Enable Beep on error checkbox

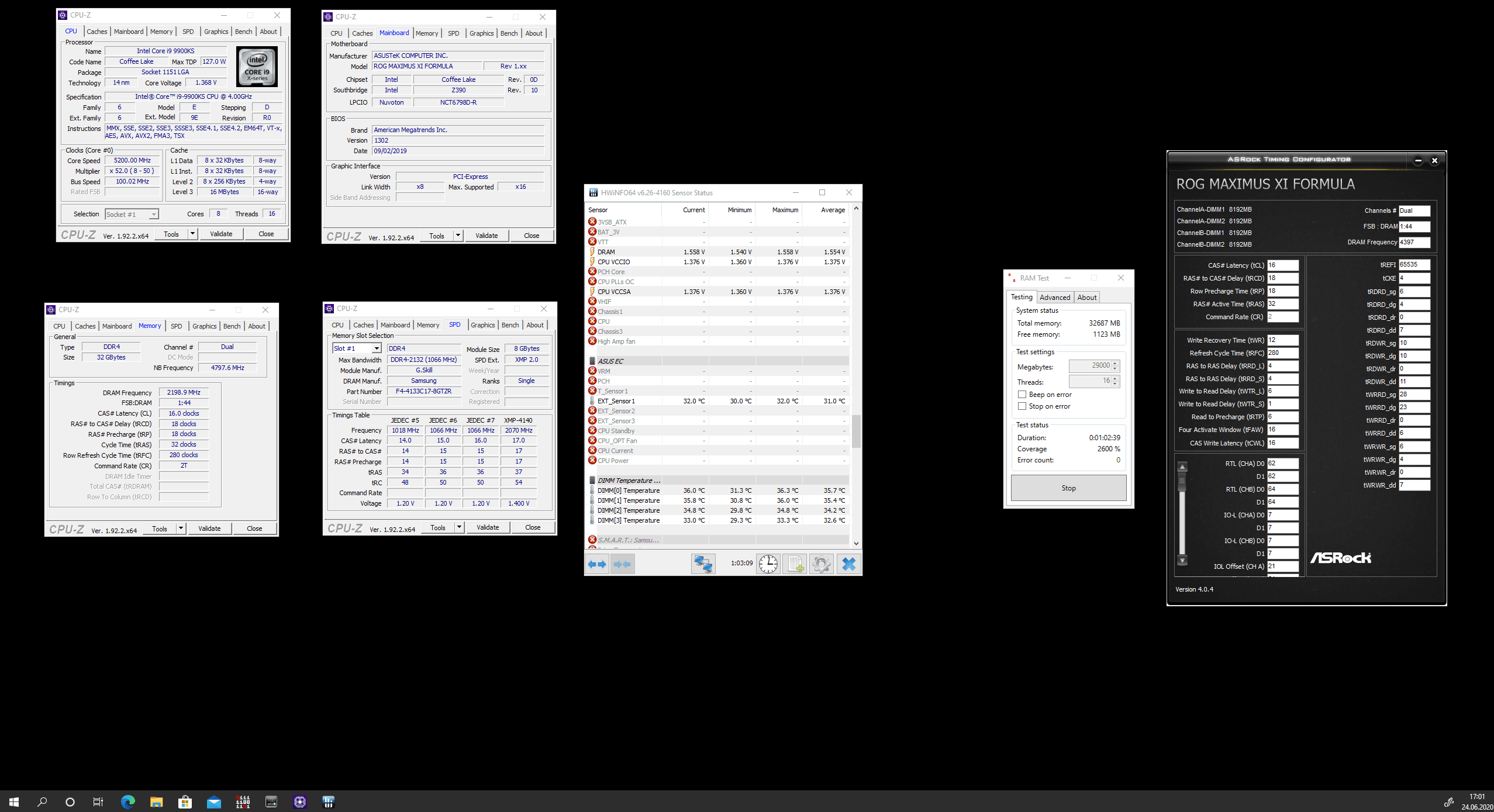pos(1022,395)
